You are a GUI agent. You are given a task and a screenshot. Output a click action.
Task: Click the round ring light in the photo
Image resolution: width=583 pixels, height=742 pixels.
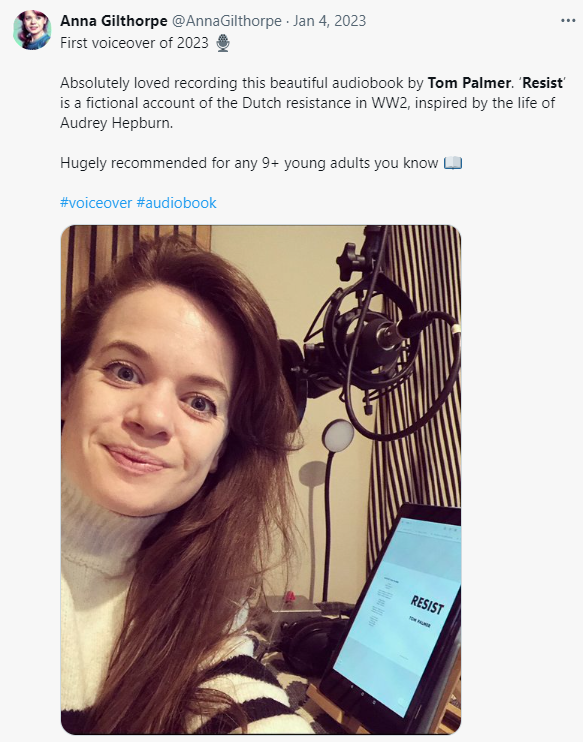(x=338, y=435)
